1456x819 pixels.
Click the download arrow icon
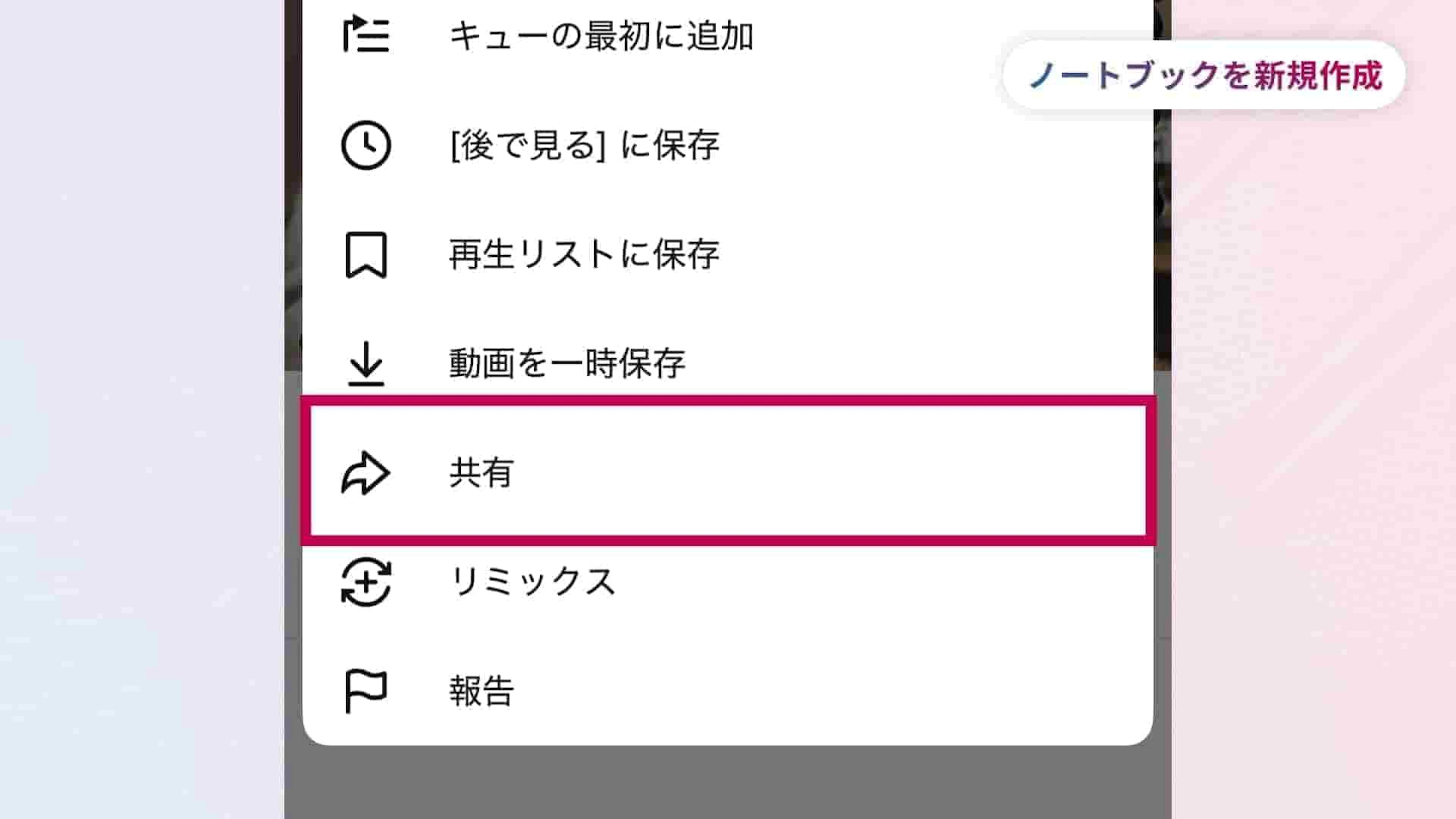click(x=366, y=364)
